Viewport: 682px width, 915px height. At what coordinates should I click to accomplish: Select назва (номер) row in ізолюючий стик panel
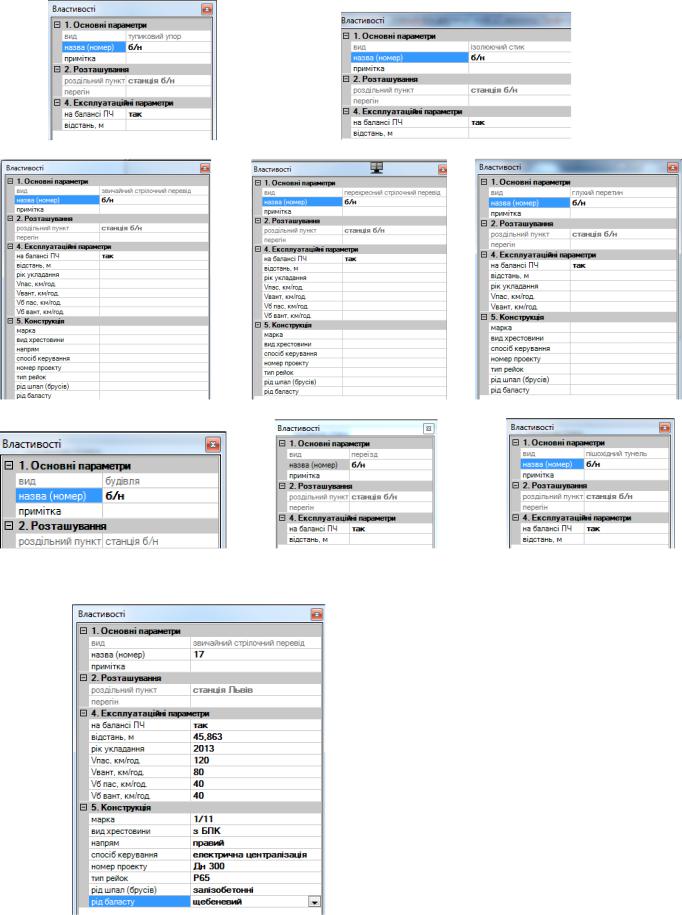click(x=461, y=58)
